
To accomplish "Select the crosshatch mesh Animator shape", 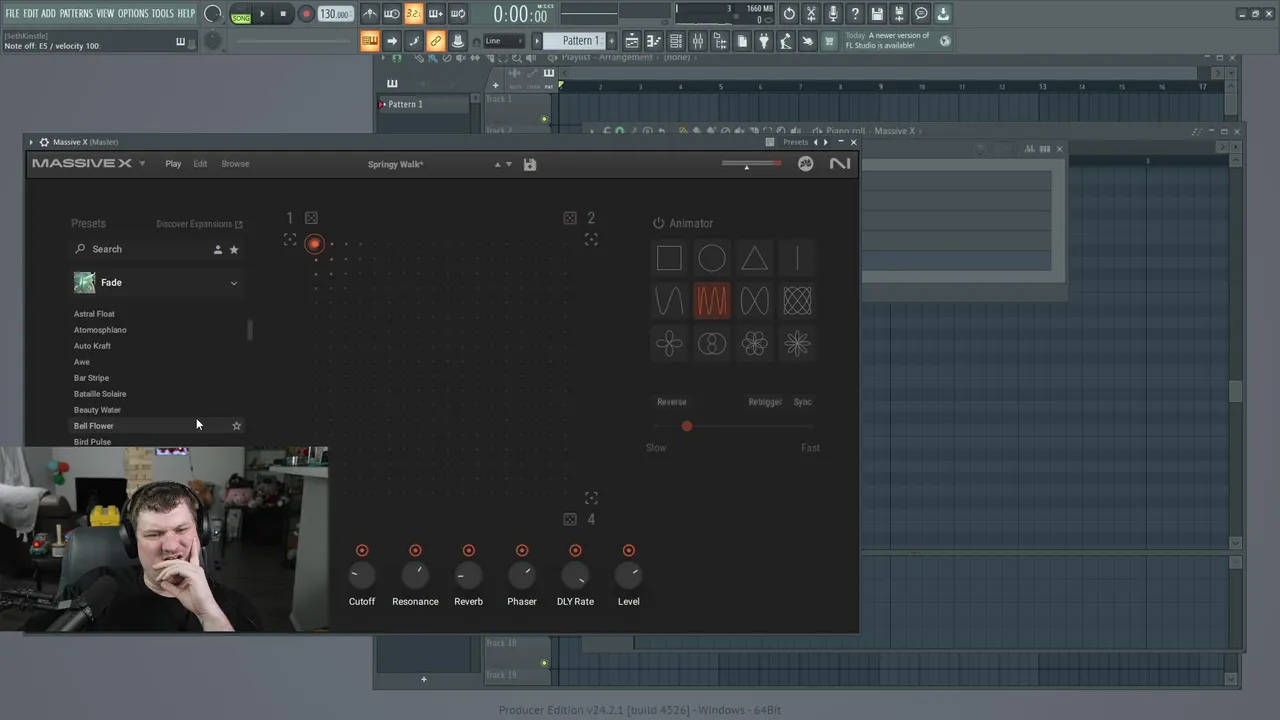I will 797,301.
